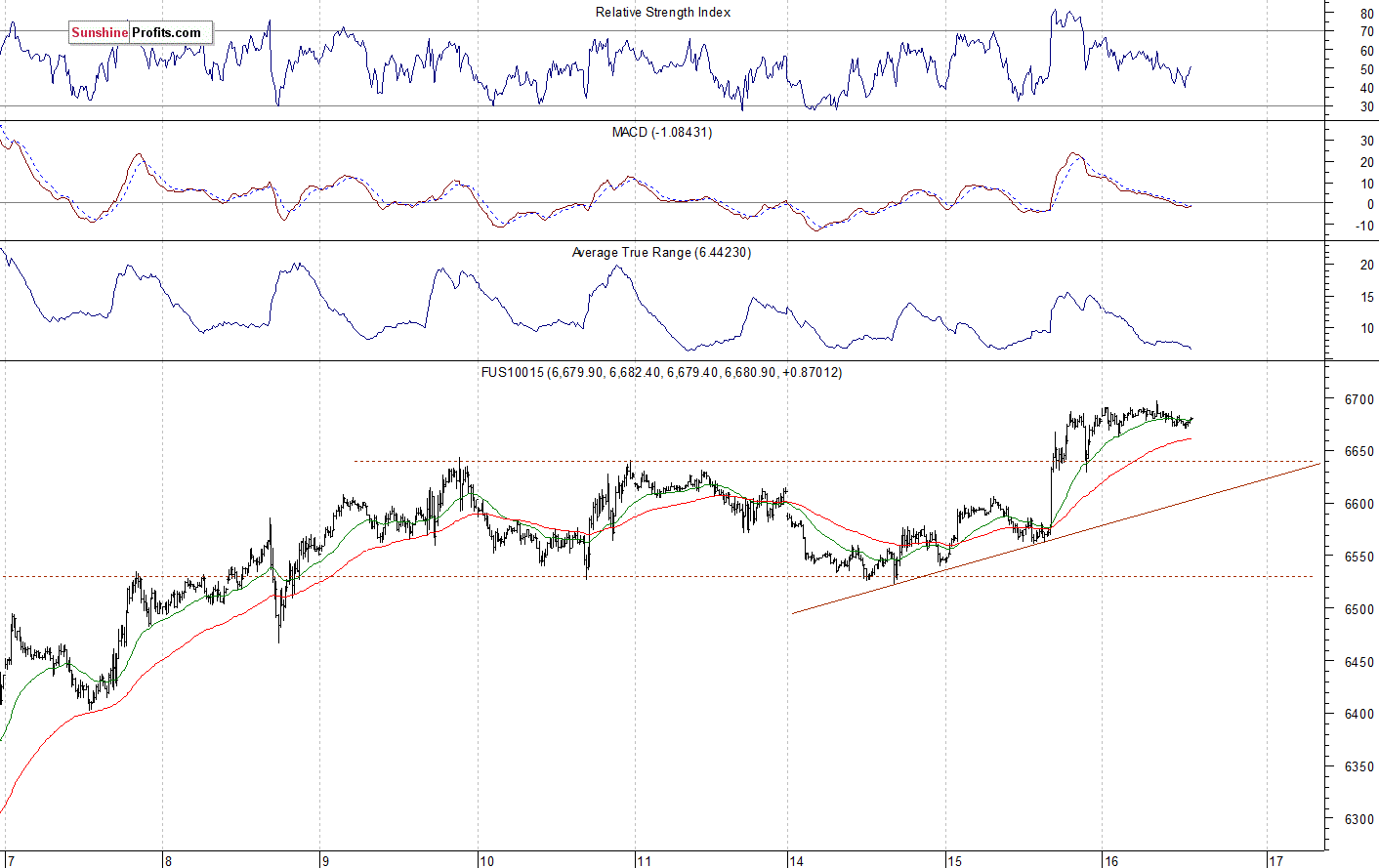Screen dimensions: 1379x868
Task: Click the 6550 price axis label
Action: 1359,557
